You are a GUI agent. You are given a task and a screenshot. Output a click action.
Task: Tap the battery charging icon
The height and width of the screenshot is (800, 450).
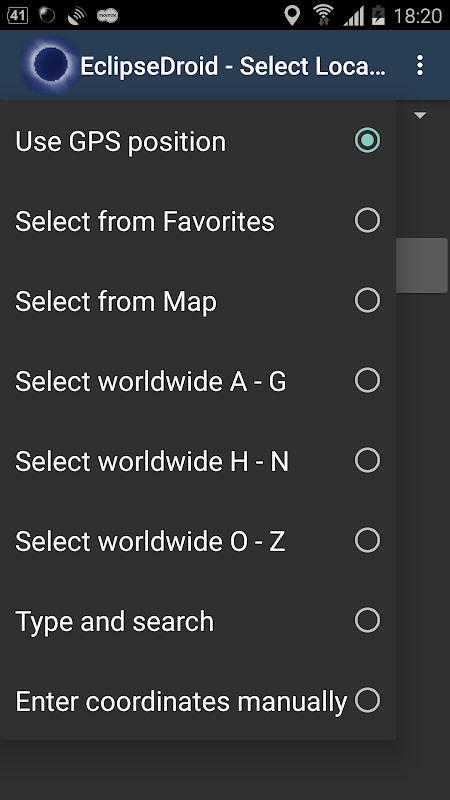pos(378,15)
